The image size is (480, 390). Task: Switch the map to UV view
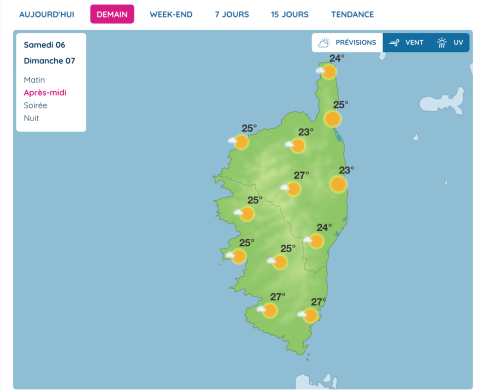point(450,43)
